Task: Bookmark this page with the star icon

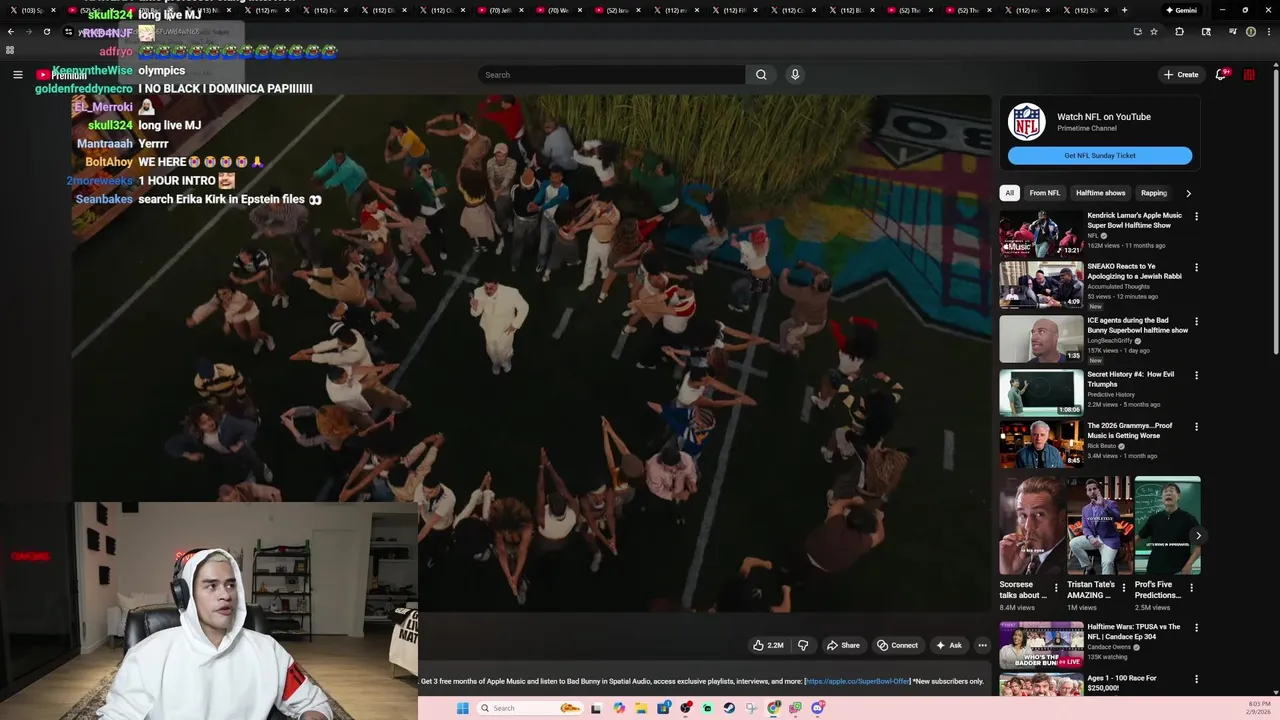Action: (x=1154, y=32)
